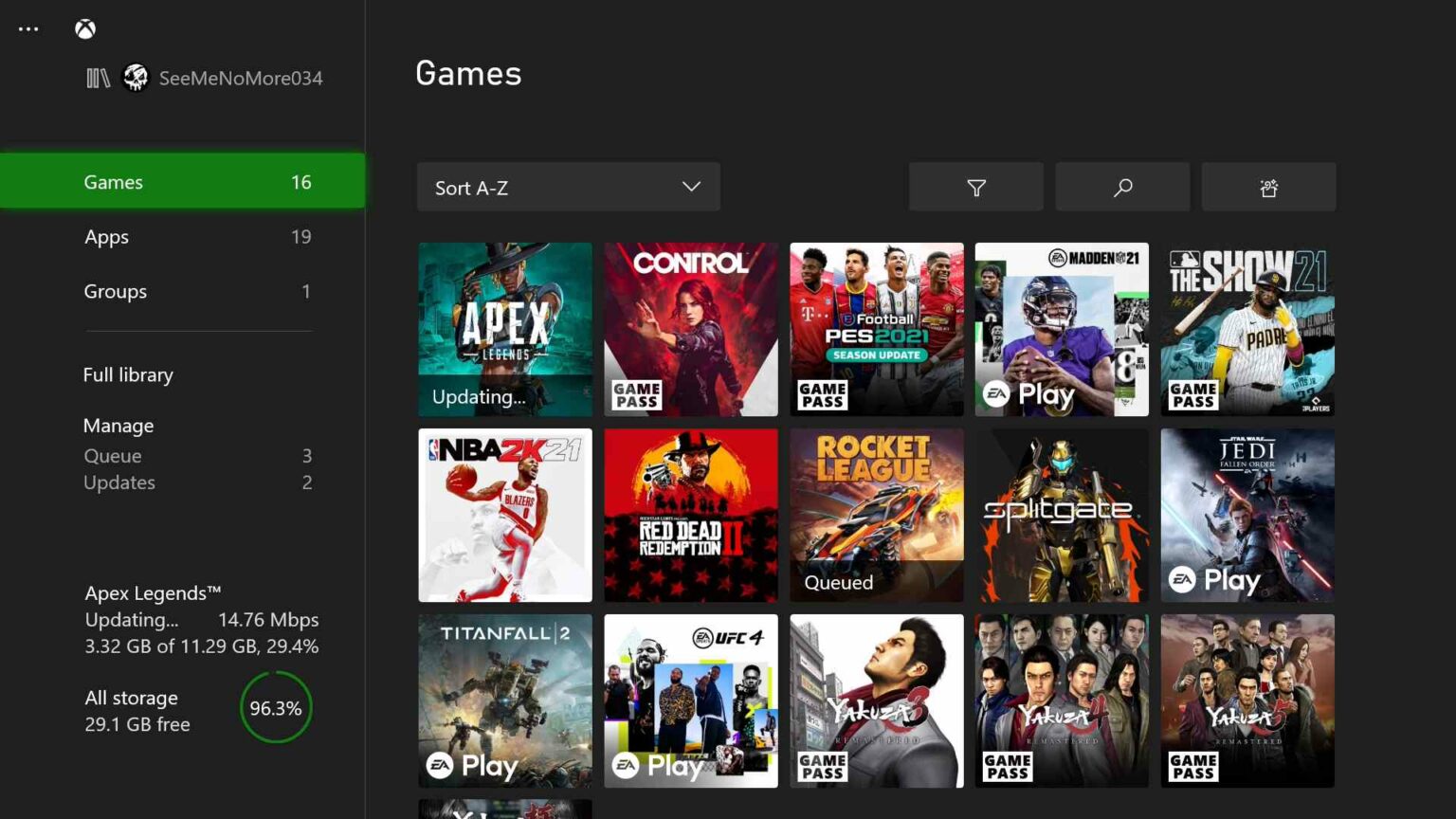Open the filter options icon
The width and height of the screenshot is (1456, 819).
tap(976, 187)
